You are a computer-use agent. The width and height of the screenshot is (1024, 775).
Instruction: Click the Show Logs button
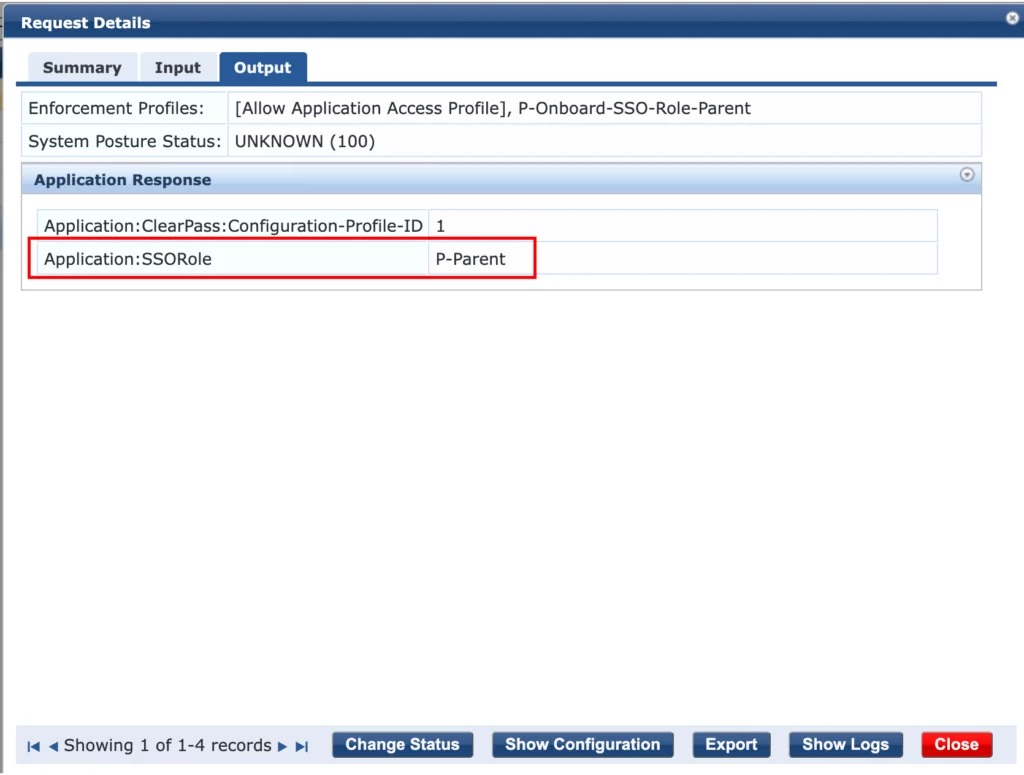click(x=845, y=744)
